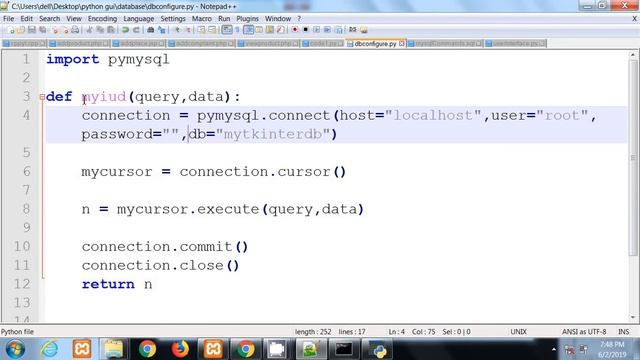The height and width of the screenshot is (360, 640).
Task: Switch to the userinterface.py tab
Action: click(x=515, y=43)
